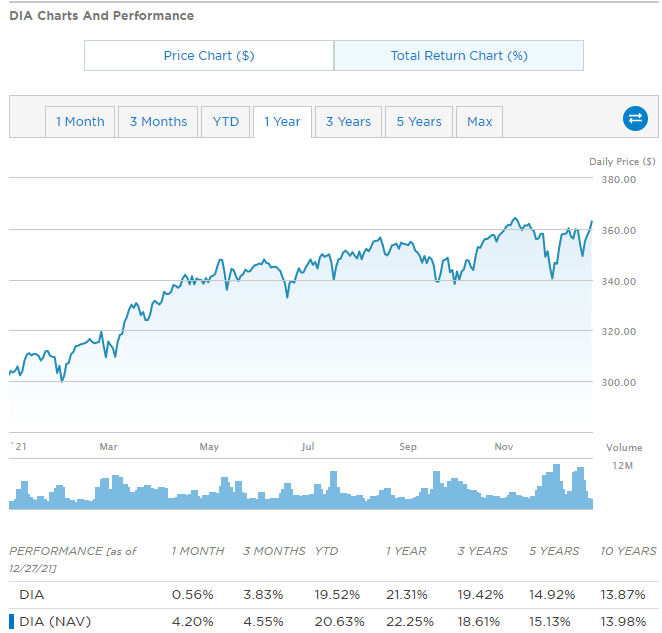The image size is (662, 633).
Task: Click the 360.00 price axis value
Action: click(x=619, y=231)
